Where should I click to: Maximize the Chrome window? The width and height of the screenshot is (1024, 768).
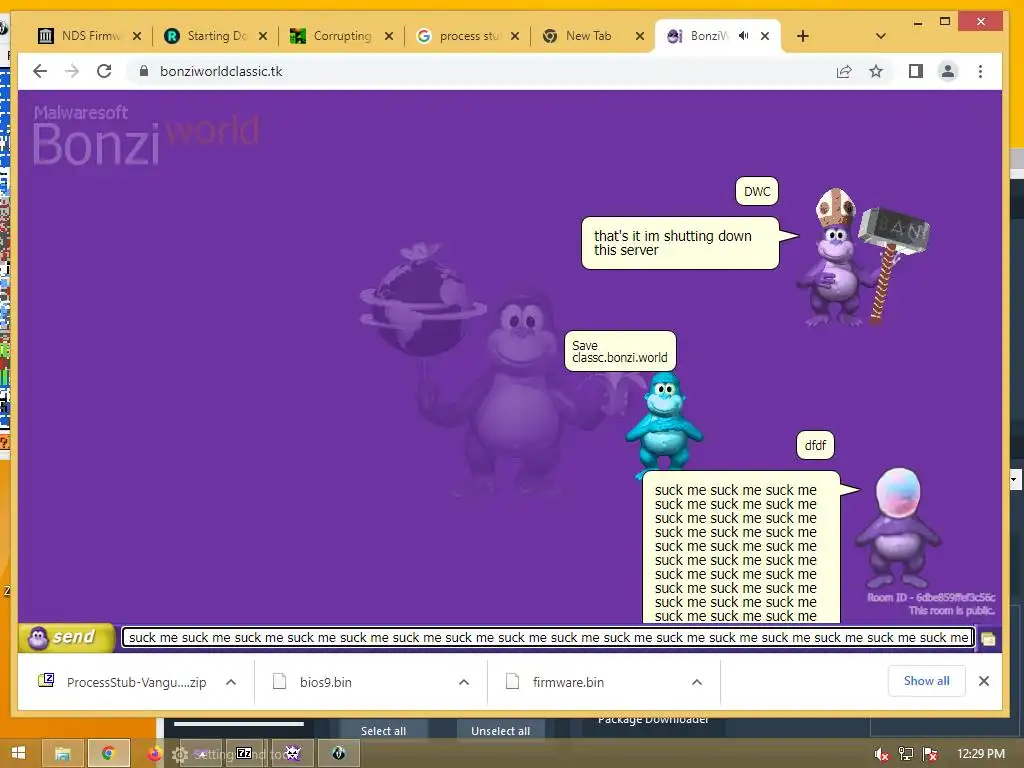tap(944, 22)
